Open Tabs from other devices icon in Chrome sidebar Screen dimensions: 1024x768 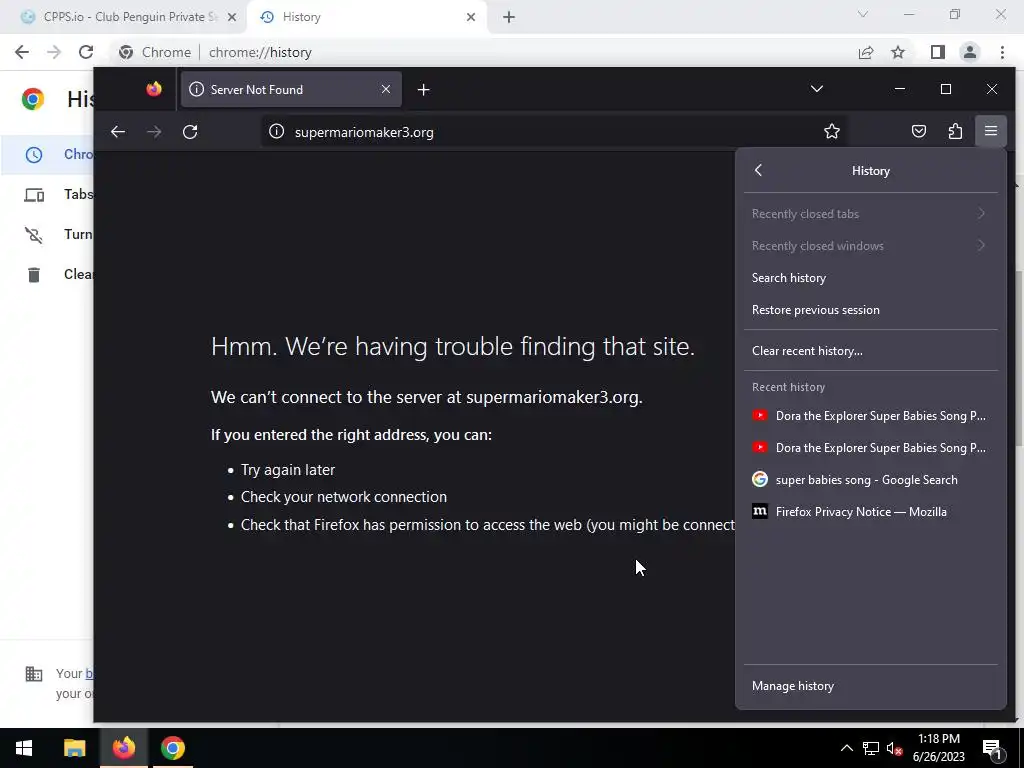[34, 195]
